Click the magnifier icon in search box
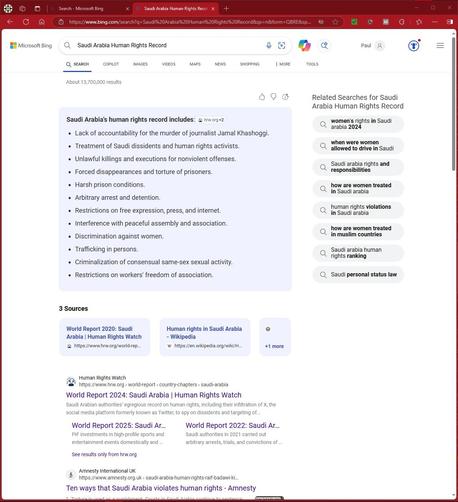This screenshot has width=458, height=502. tap(67, 45)
